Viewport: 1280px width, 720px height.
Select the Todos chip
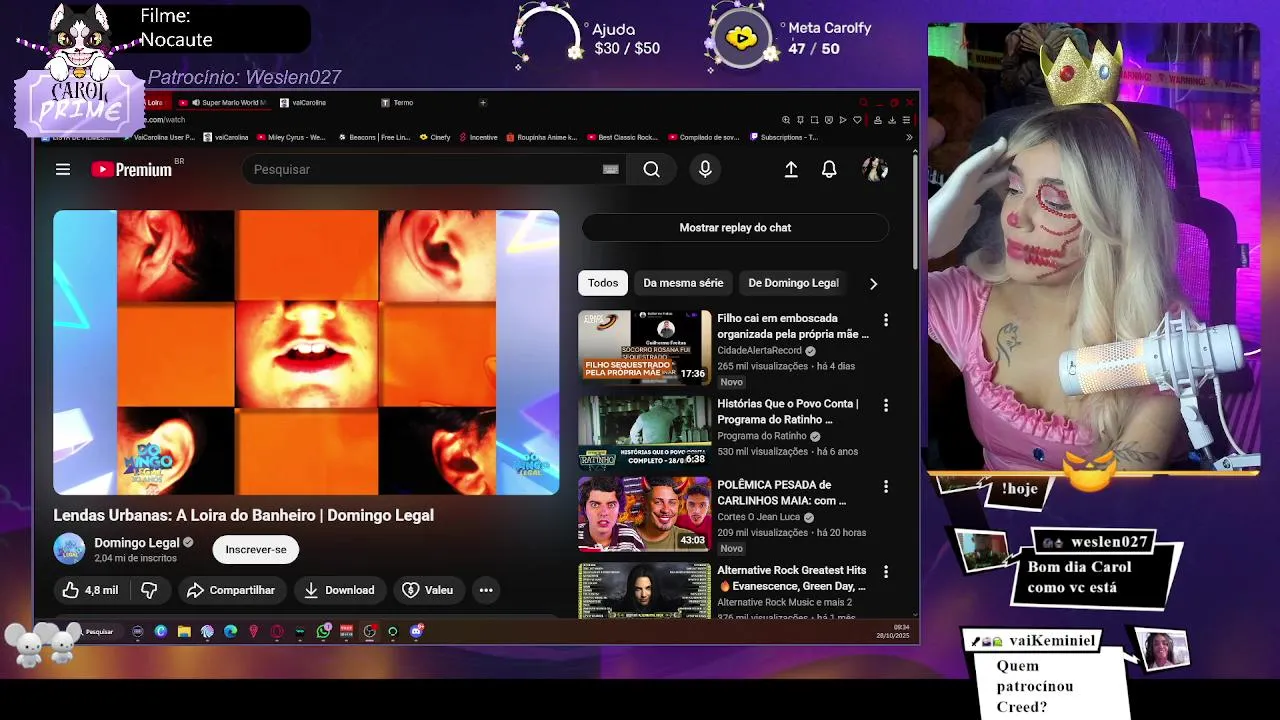(603, 283)
